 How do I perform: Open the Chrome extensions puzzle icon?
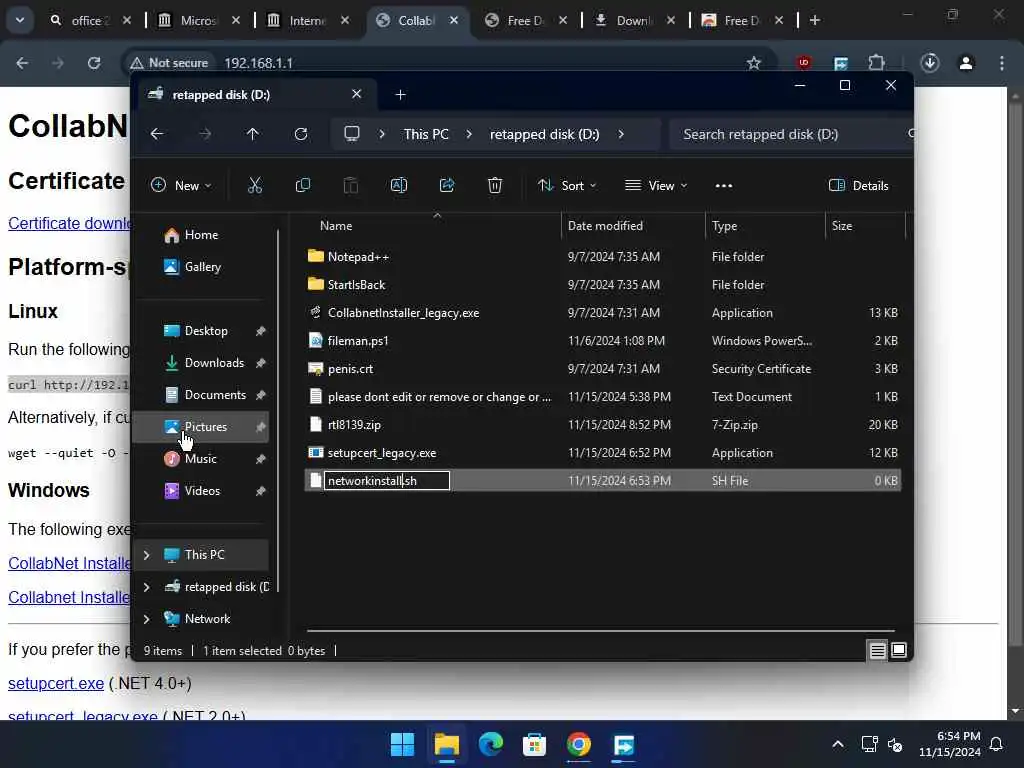pos(876,63)
